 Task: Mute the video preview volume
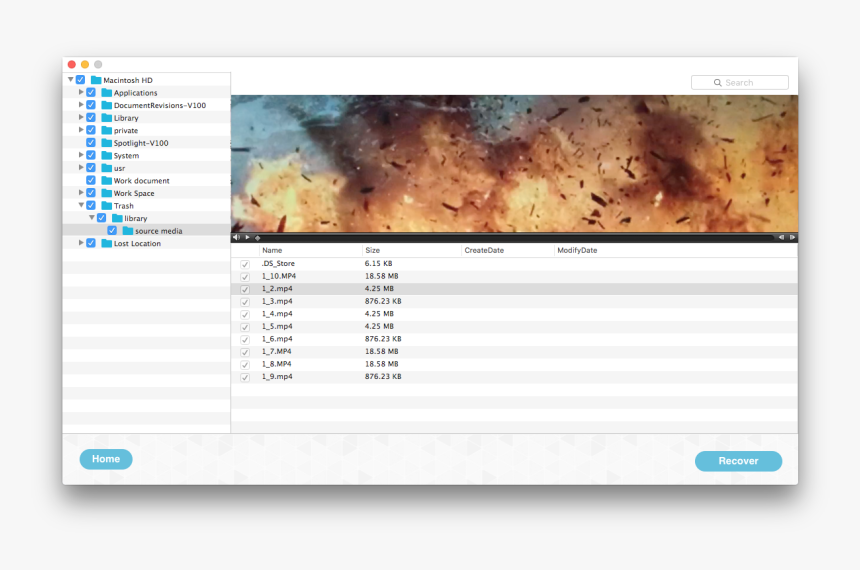(236, 238)
